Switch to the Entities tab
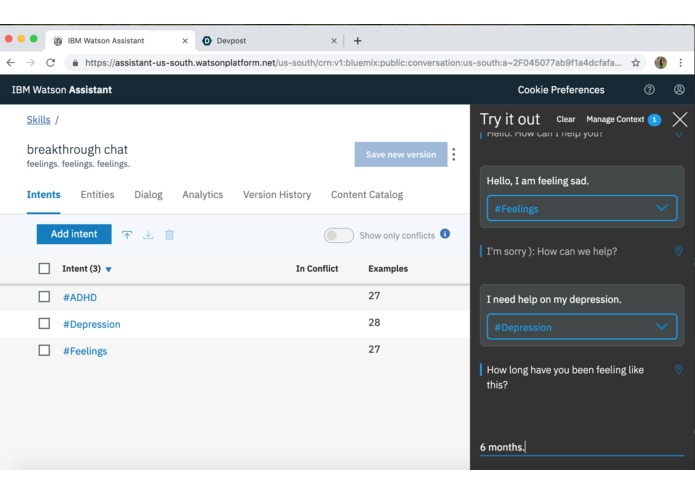695x494 pixels. pos(97,194)
